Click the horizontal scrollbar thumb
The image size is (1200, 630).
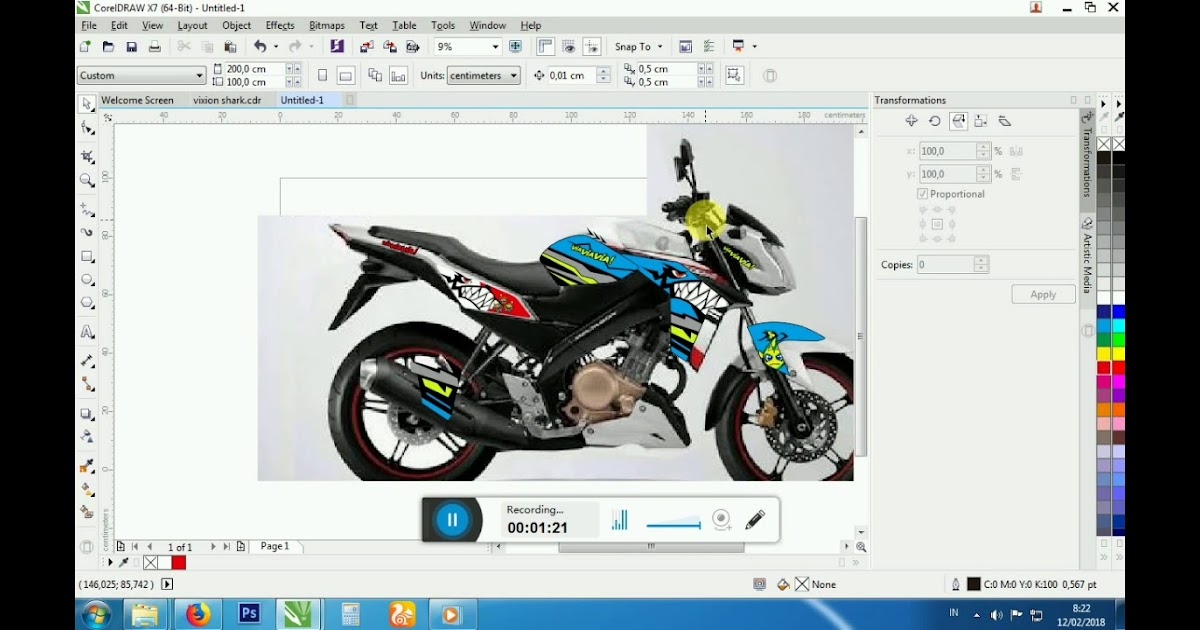651,547
